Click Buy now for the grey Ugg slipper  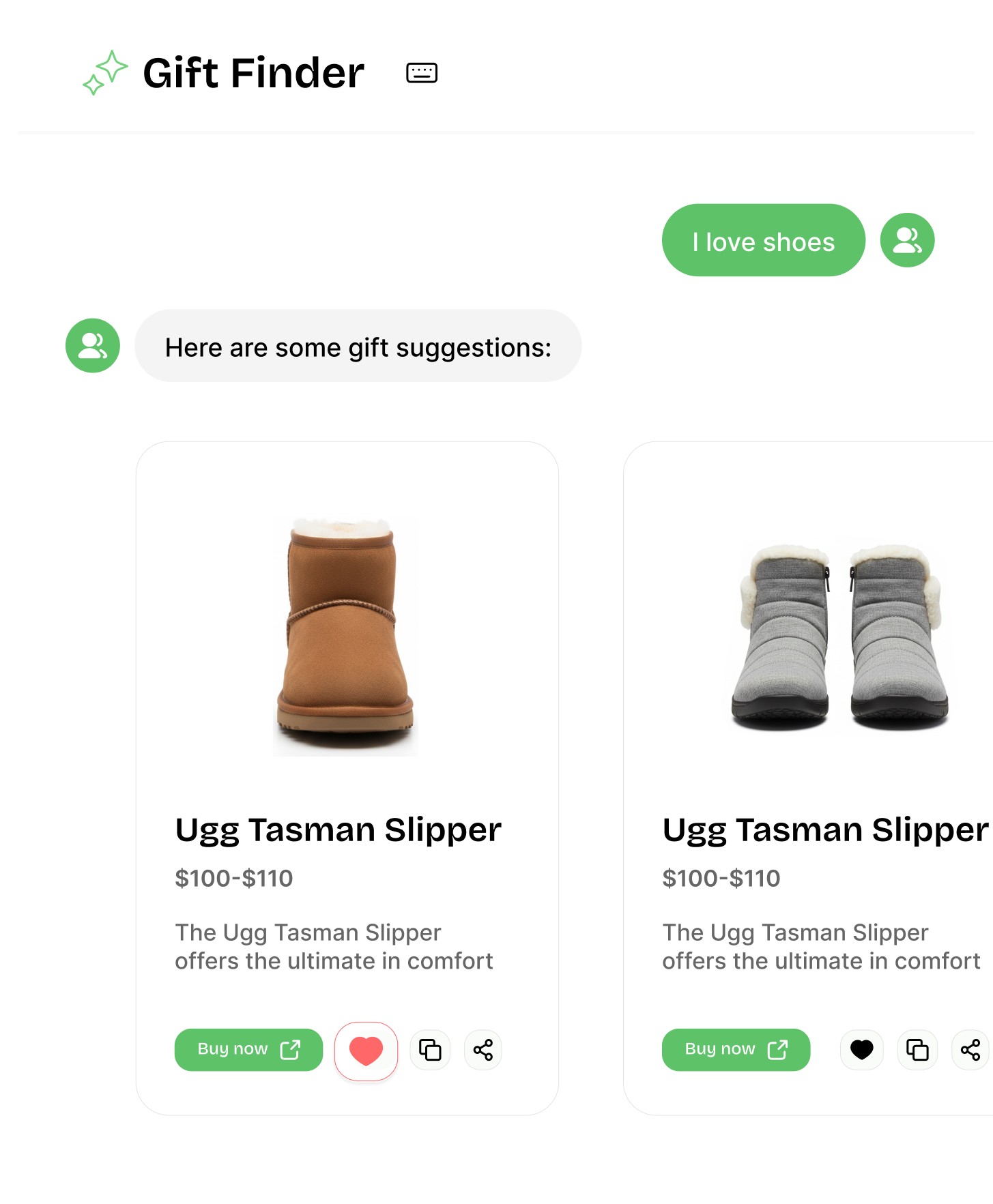(x=736, y=1050)
